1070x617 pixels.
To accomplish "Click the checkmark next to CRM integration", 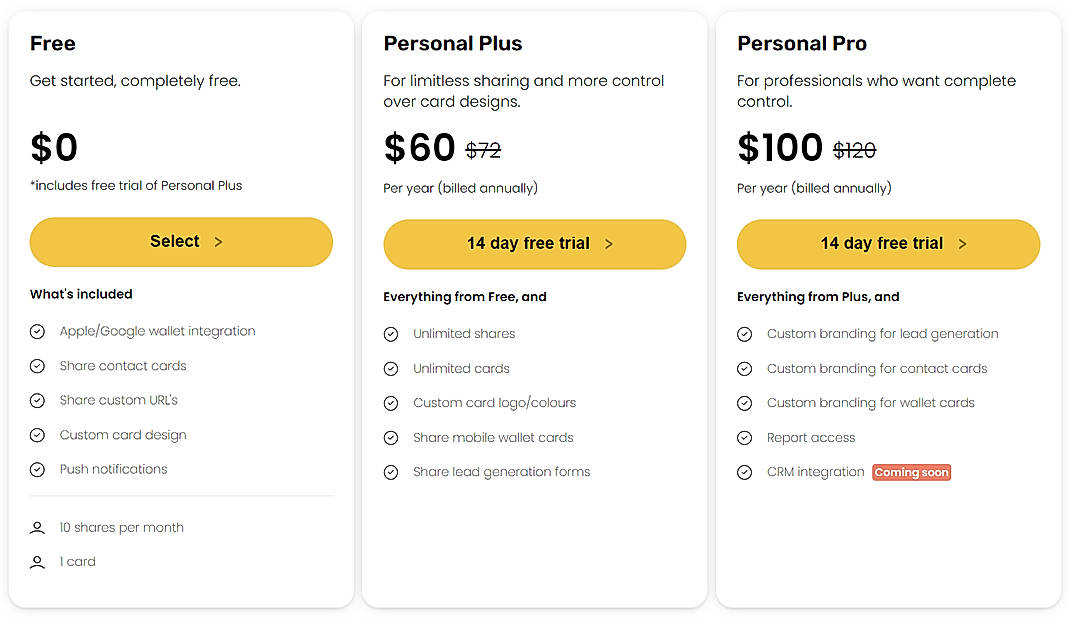I will (x=745, y=472).
